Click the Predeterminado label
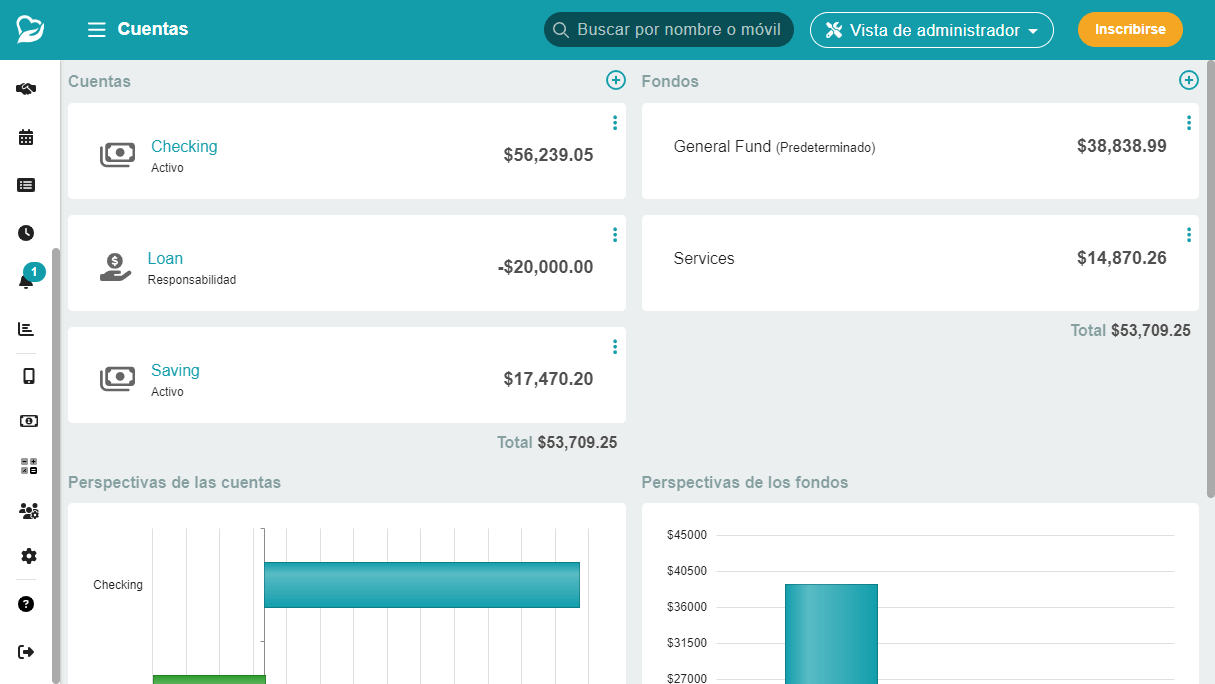 tap(826, 147)
